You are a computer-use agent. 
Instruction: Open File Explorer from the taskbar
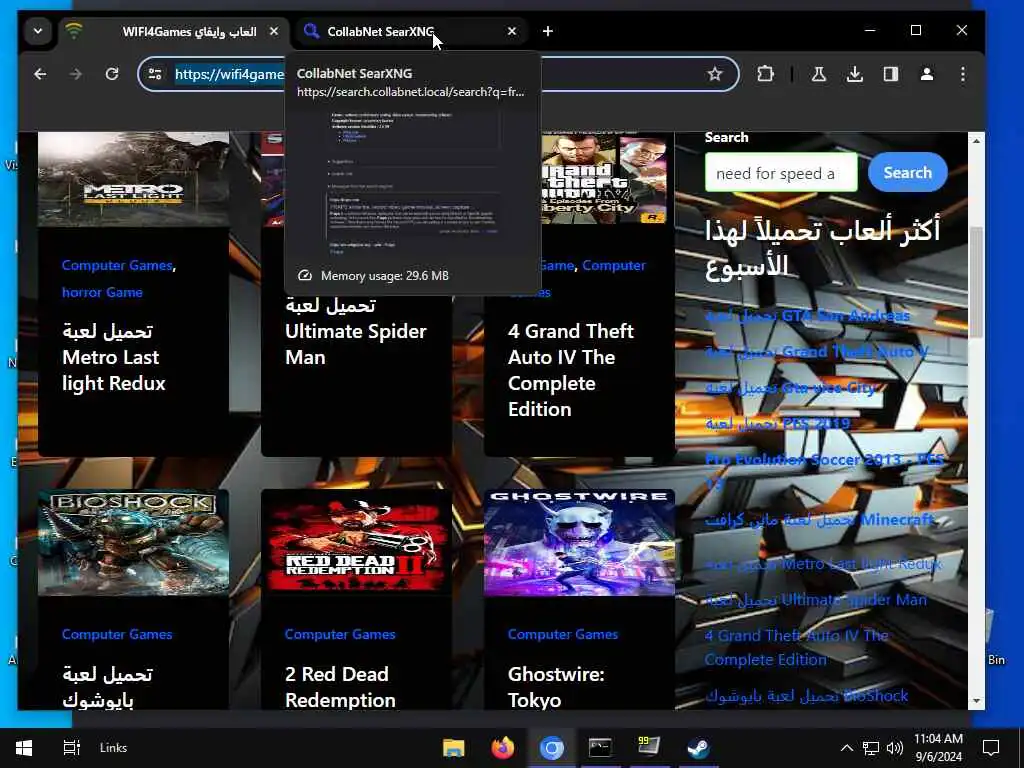point(453,748)
